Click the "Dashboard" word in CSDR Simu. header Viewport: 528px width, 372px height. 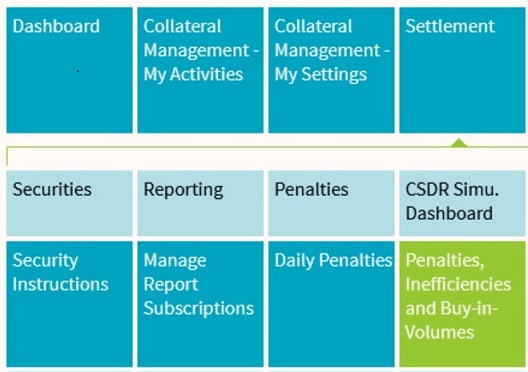[449, 213]
